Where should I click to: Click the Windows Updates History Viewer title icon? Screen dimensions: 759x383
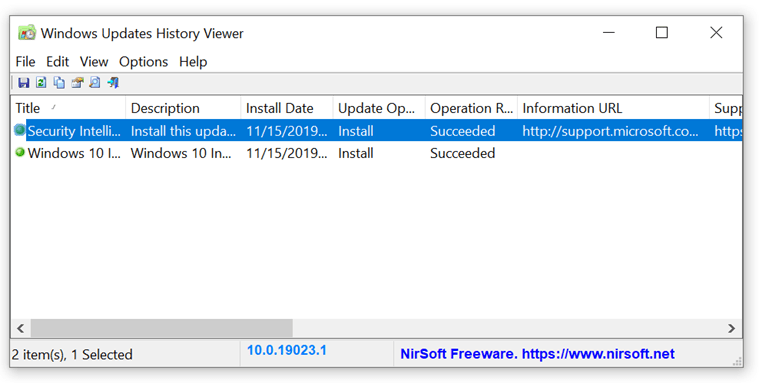(x=27, y=33)
